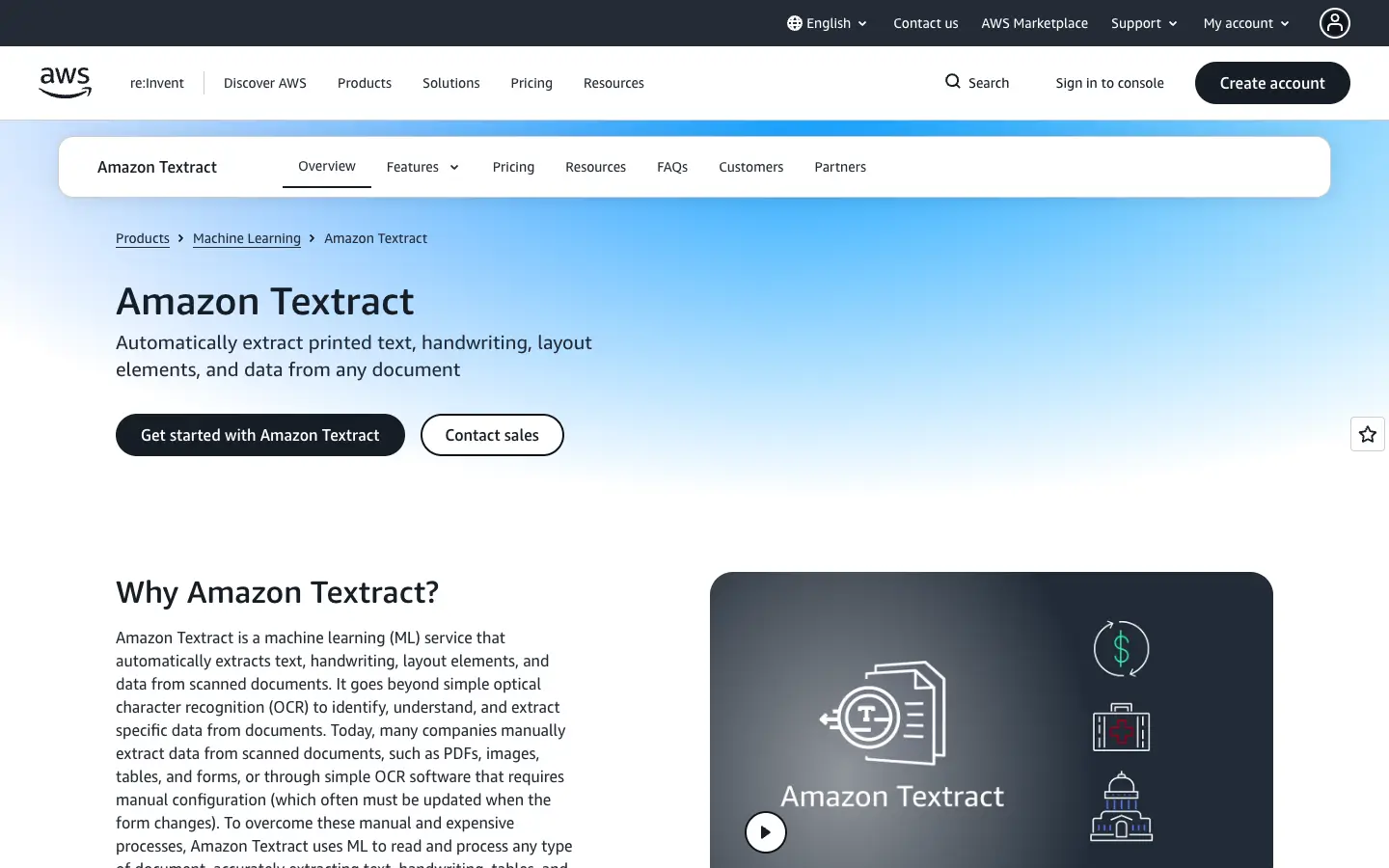The width and height of the screenshot is (1389, 868).
Task: Click the Contact sales button
Action: point(492,435)
